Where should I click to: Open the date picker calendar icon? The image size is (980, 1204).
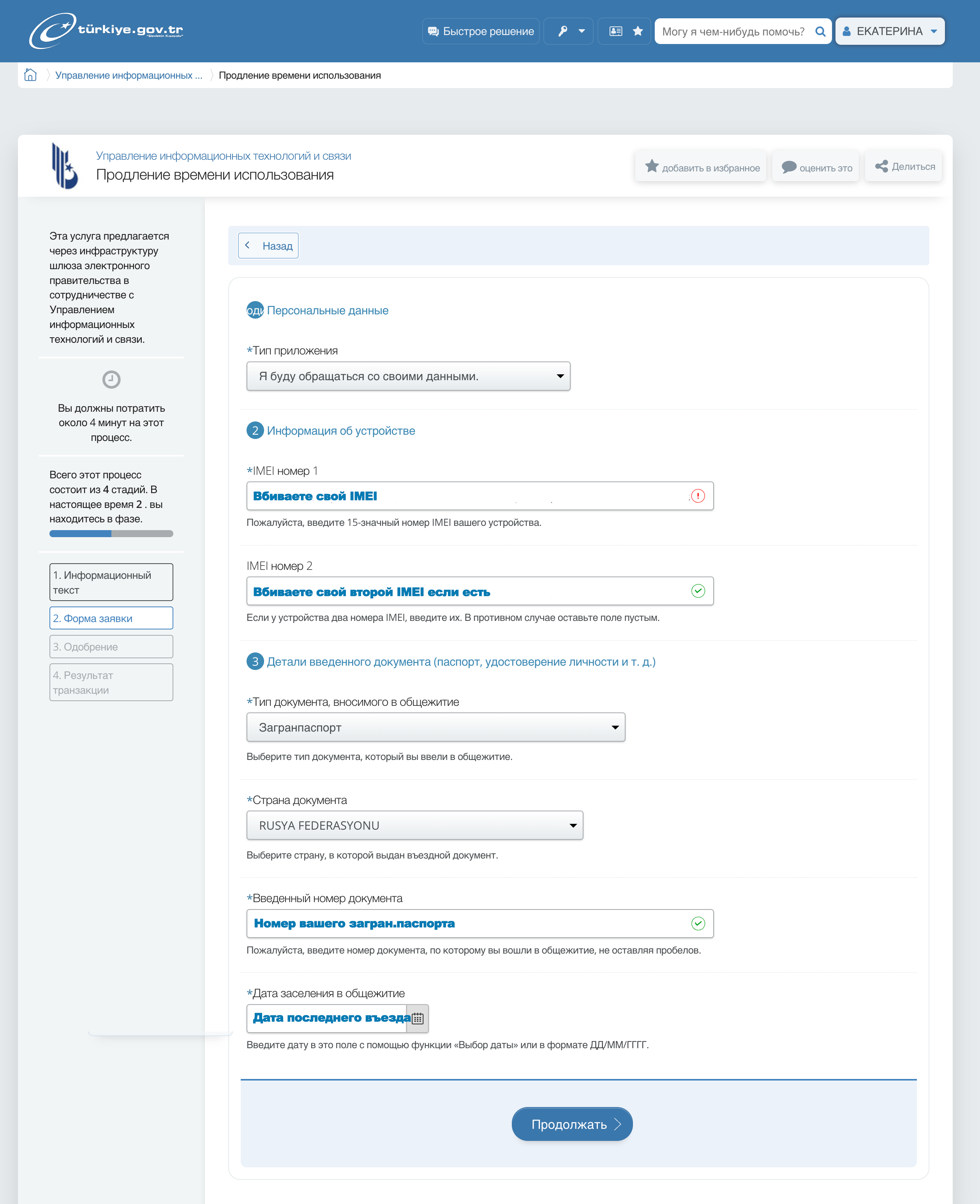click(x=418, y=1018)
